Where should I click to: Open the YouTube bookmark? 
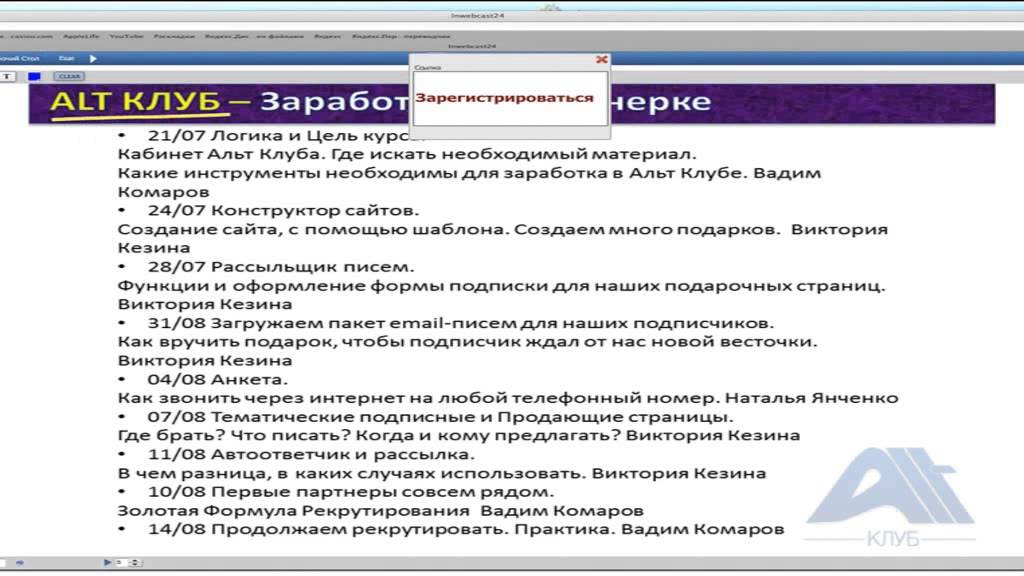[126, 36]
